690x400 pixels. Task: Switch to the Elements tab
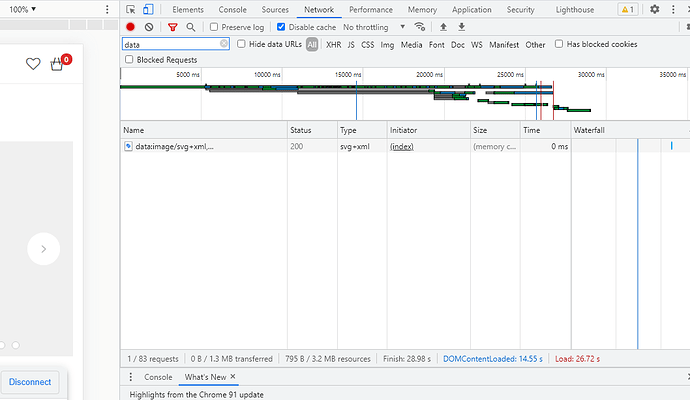click(188, 10)
